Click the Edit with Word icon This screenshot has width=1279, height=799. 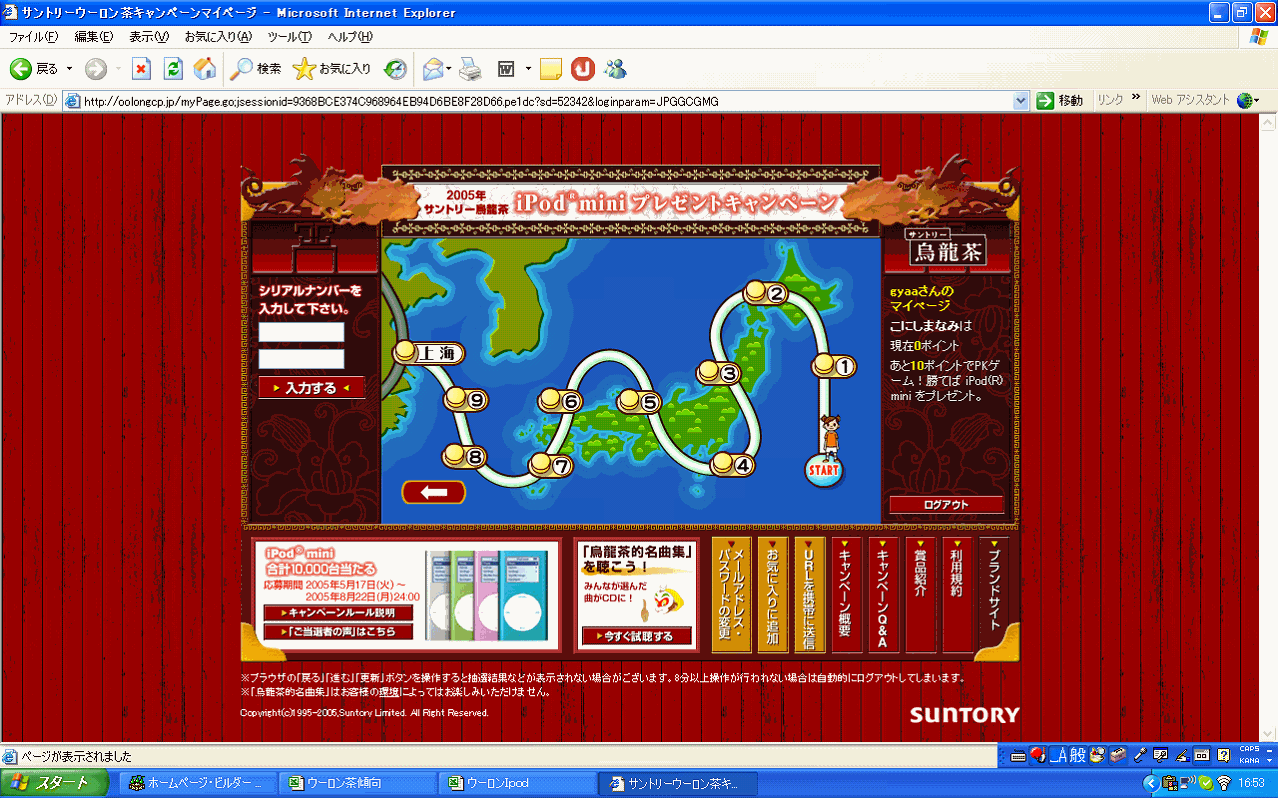click(x=507, y=69)
